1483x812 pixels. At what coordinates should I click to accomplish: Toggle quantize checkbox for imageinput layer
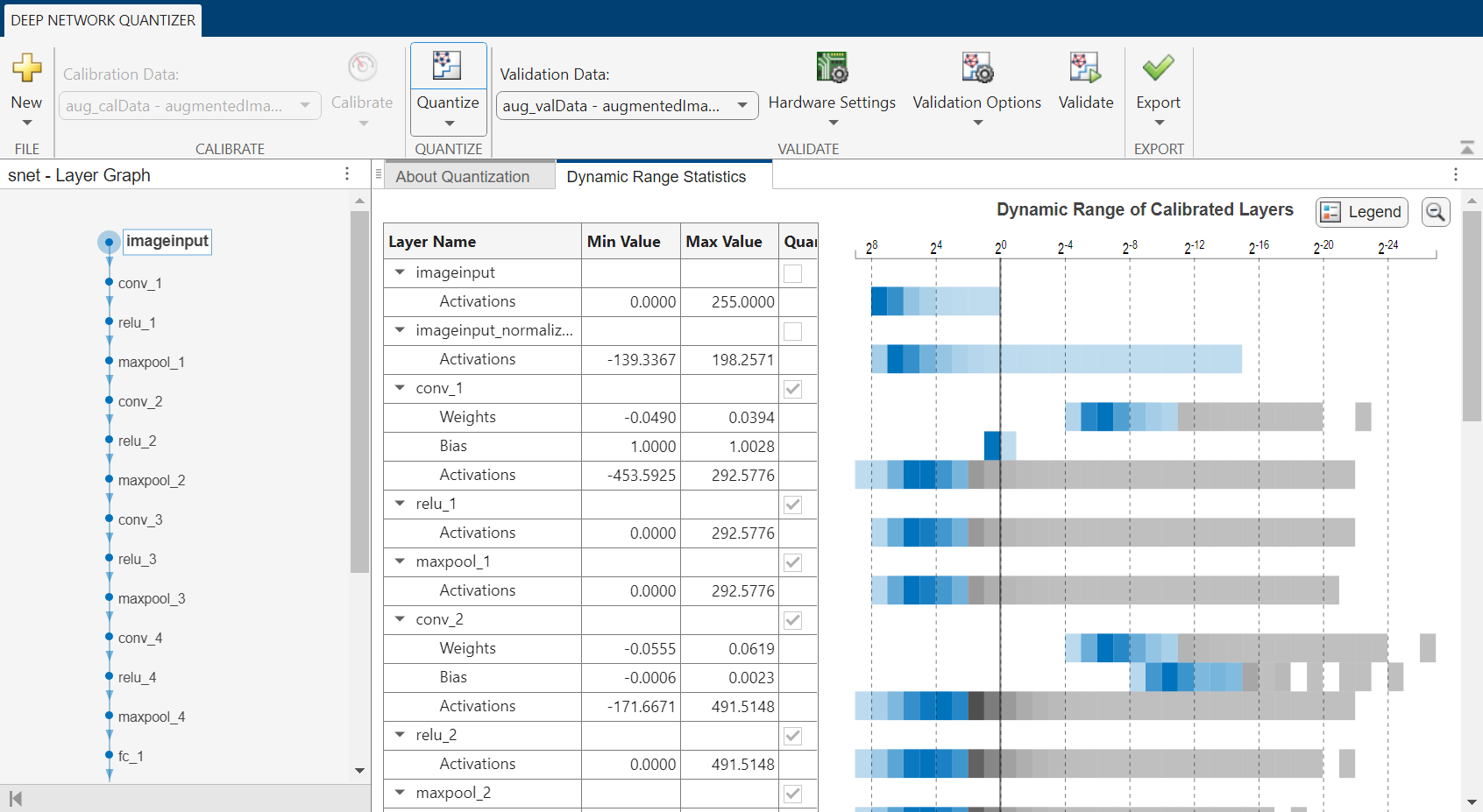coord(792,273)
